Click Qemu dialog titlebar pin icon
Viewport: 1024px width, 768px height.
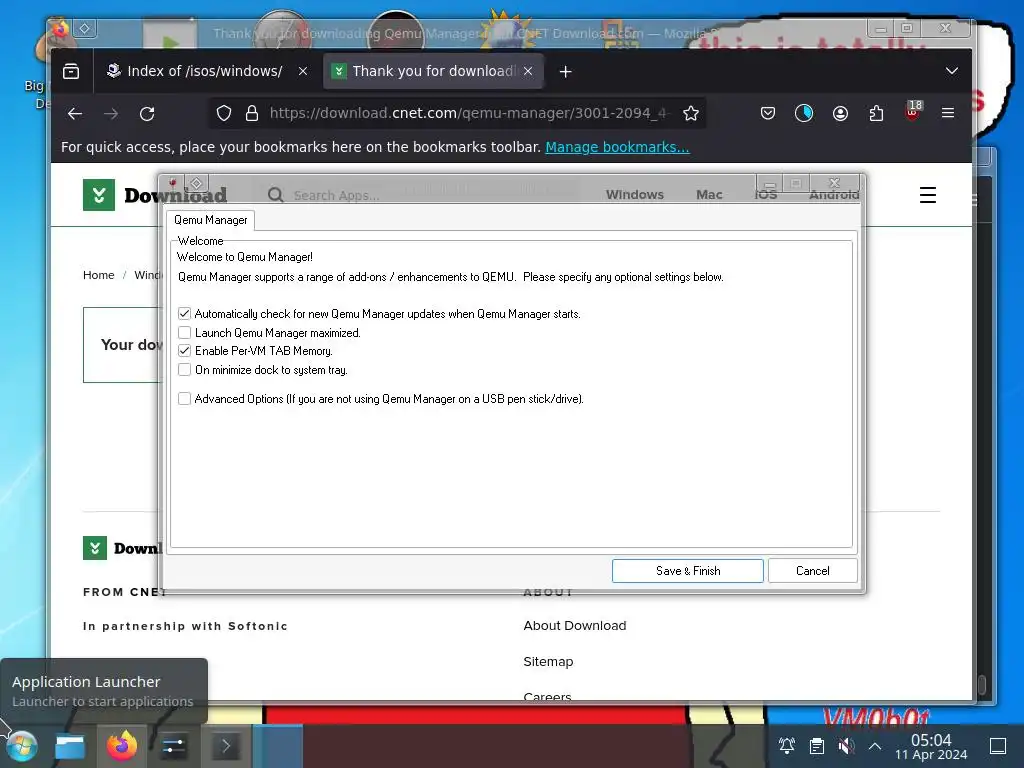tap(196, 184)
